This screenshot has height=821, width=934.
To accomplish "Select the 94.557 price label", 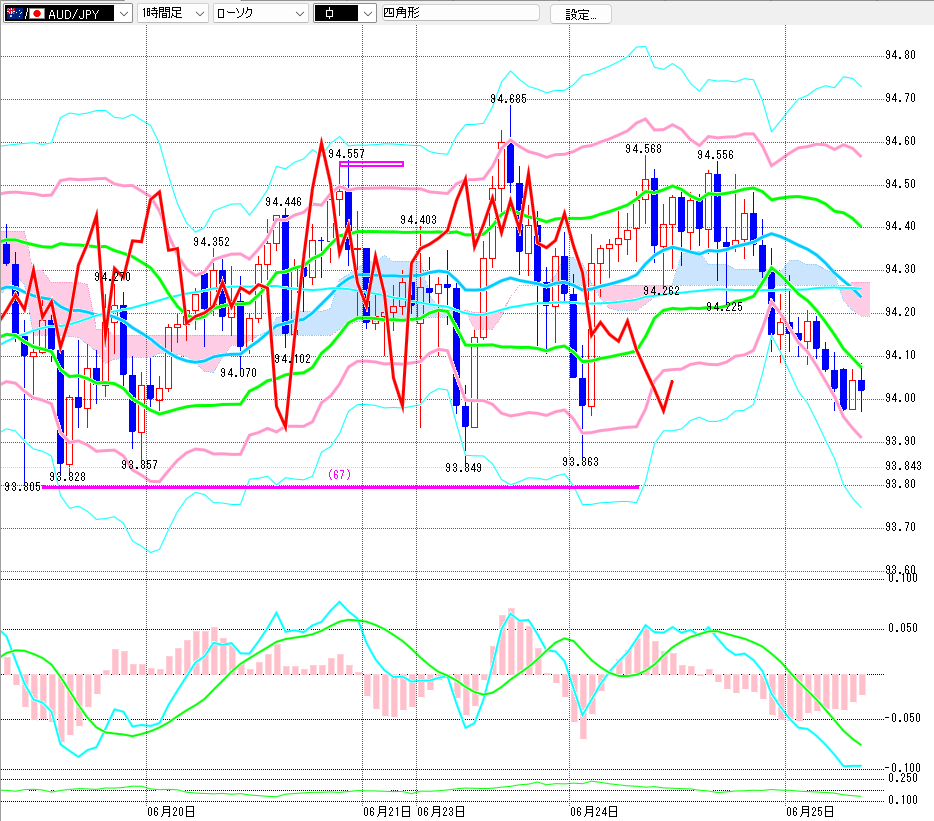I will 346,154.
